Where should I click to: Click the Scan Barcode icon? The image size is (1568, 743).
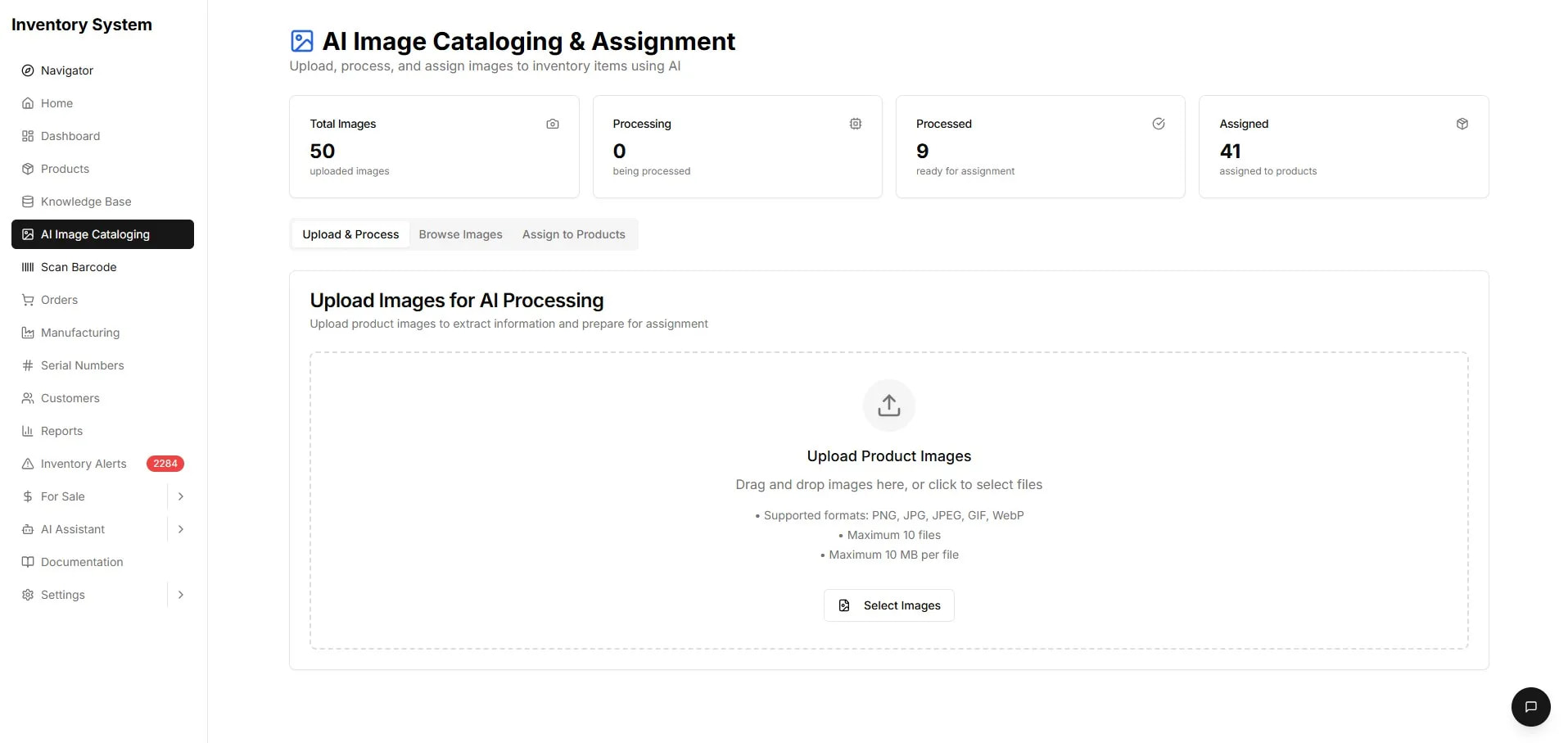coord(28,267)
